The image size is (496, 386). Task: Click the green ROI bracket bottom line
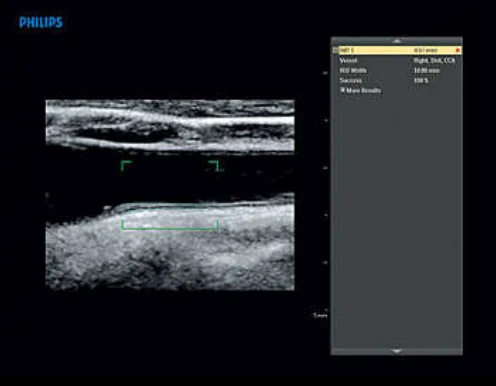170,229
